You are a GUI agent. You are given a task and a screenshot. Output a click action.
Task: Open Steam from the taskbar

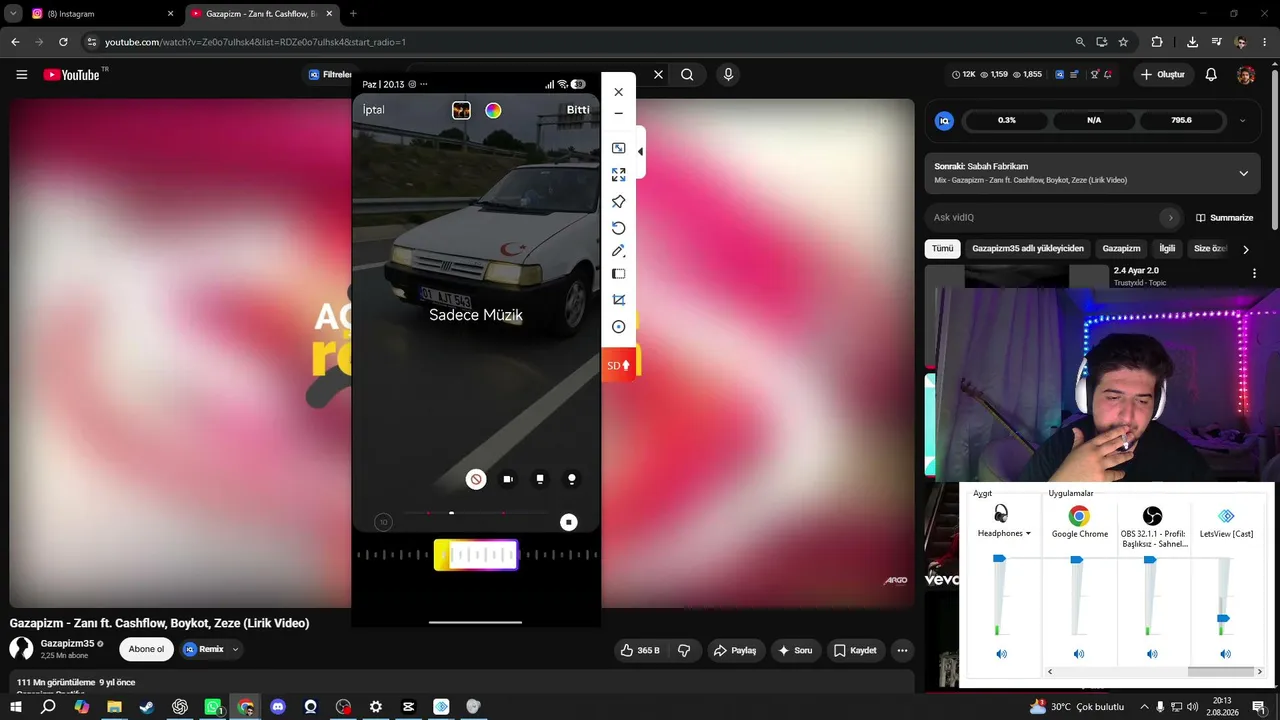click(147, 707)
